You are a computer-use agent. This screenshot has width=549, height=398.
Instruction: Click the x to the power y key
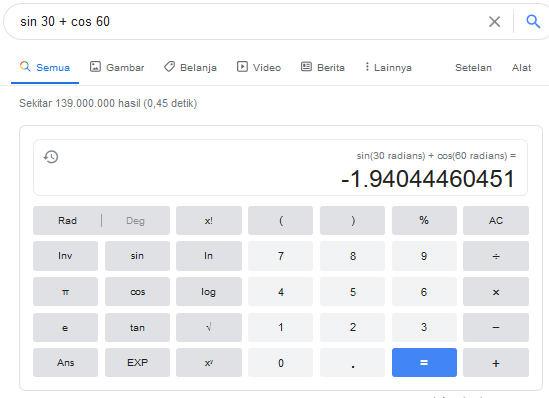209,362
